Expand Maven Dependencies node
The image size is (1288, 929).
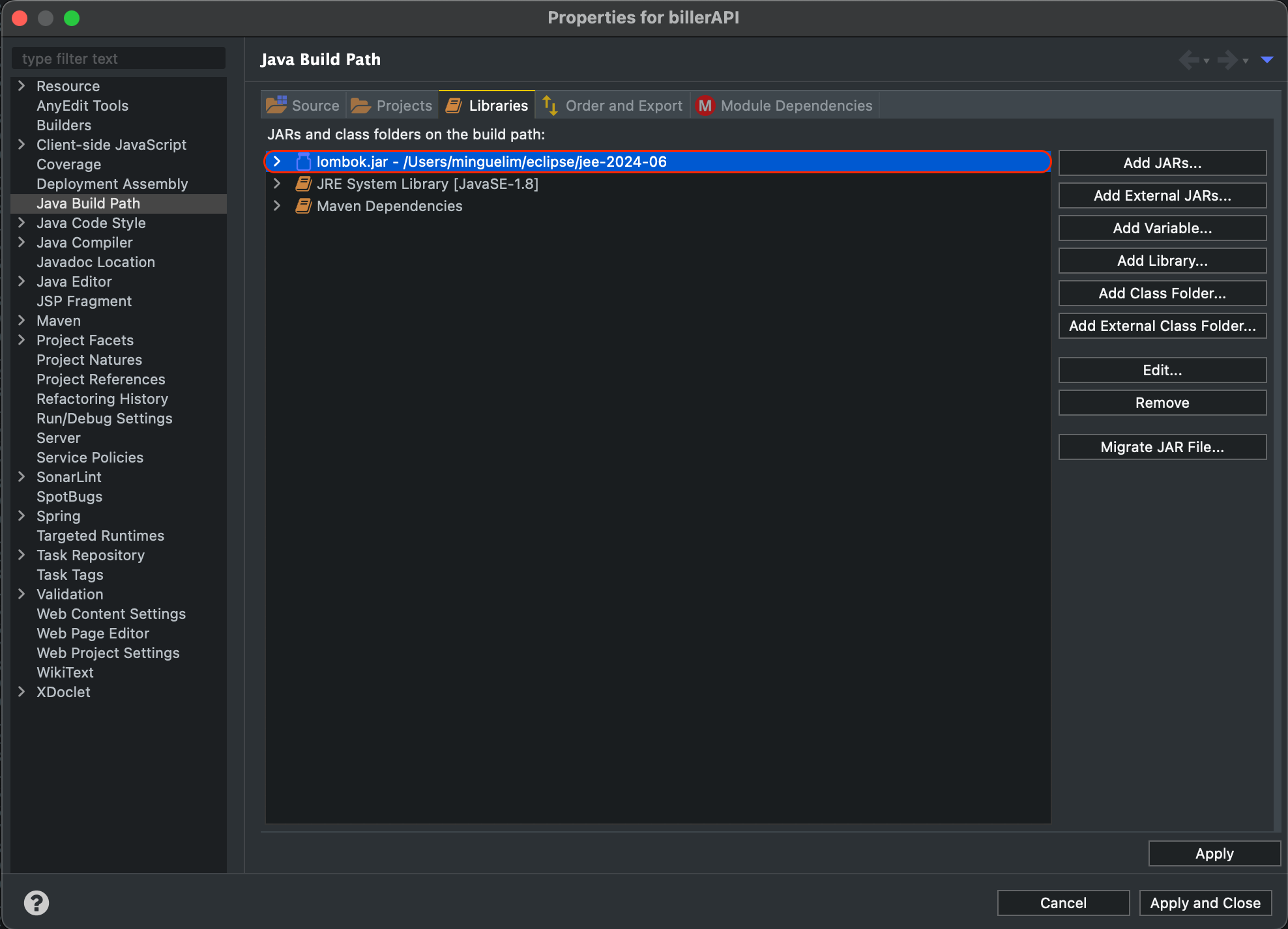click(x=277, y=206)
